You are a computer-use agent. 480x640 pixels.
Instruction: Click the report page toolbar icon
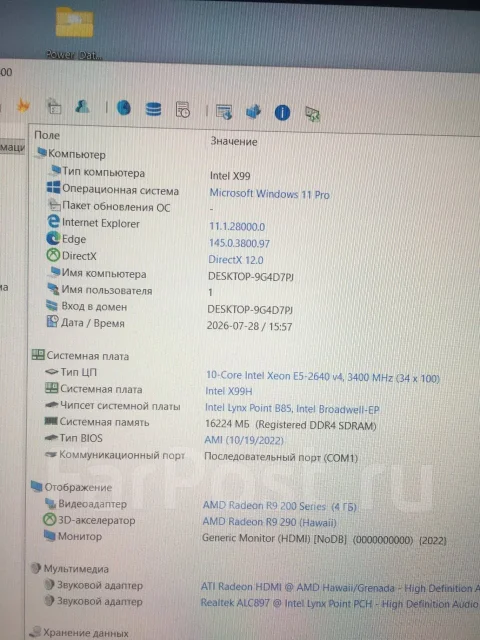pos(54,106)
